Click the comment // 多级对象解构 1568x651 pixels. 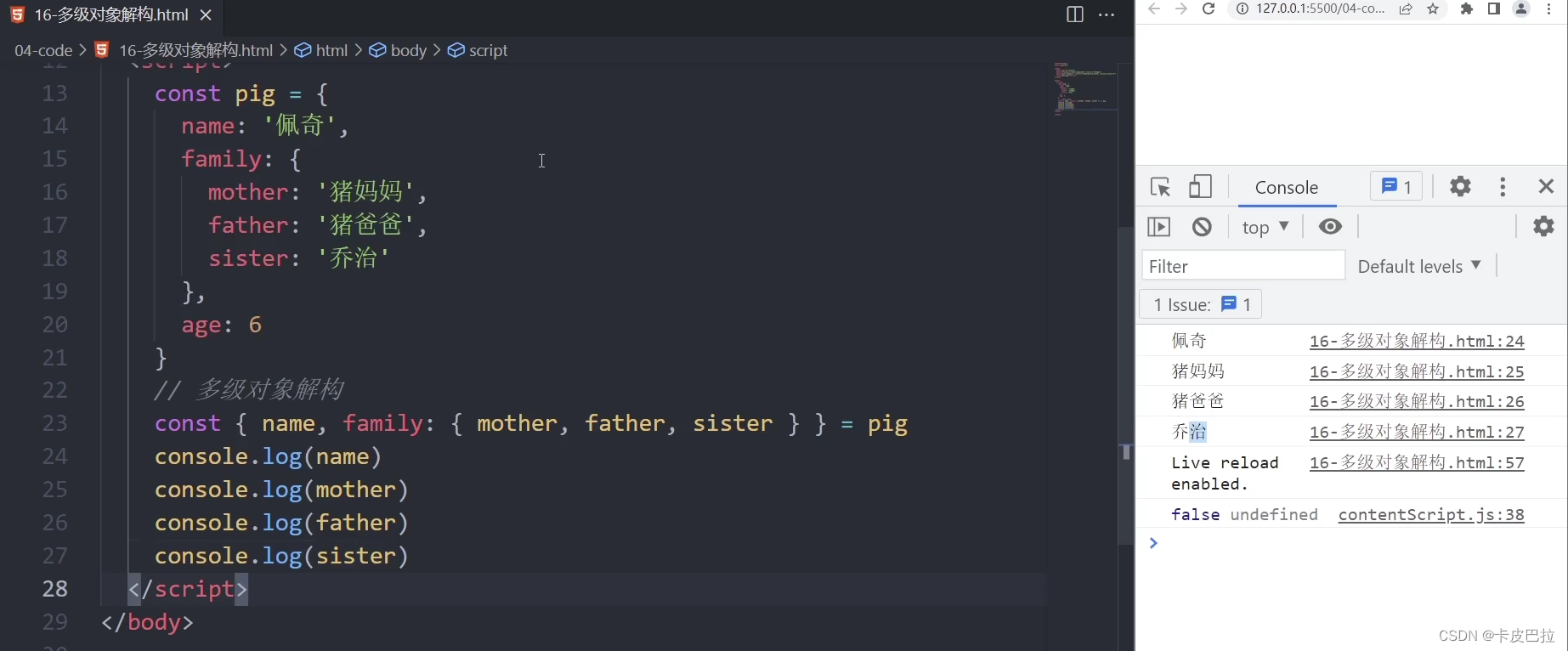pyautogui.click(x=249, y=390)
